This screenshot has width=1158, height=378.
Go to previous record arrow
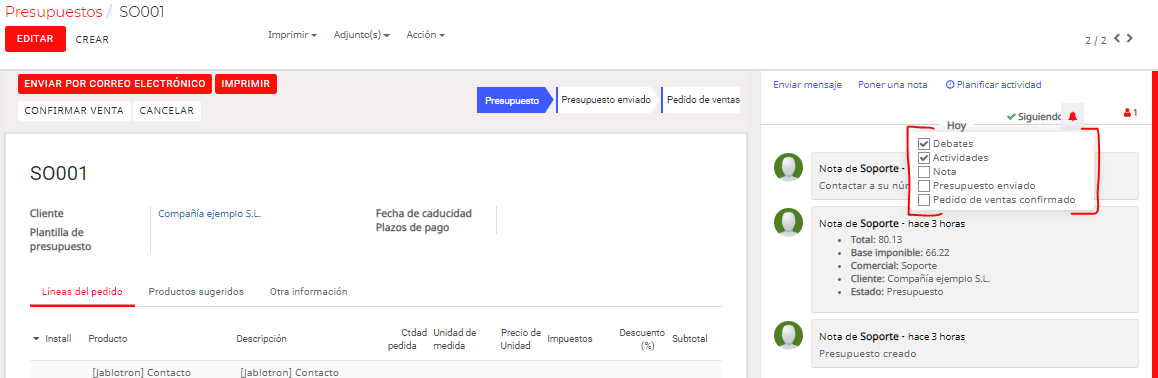[1117, 38]
